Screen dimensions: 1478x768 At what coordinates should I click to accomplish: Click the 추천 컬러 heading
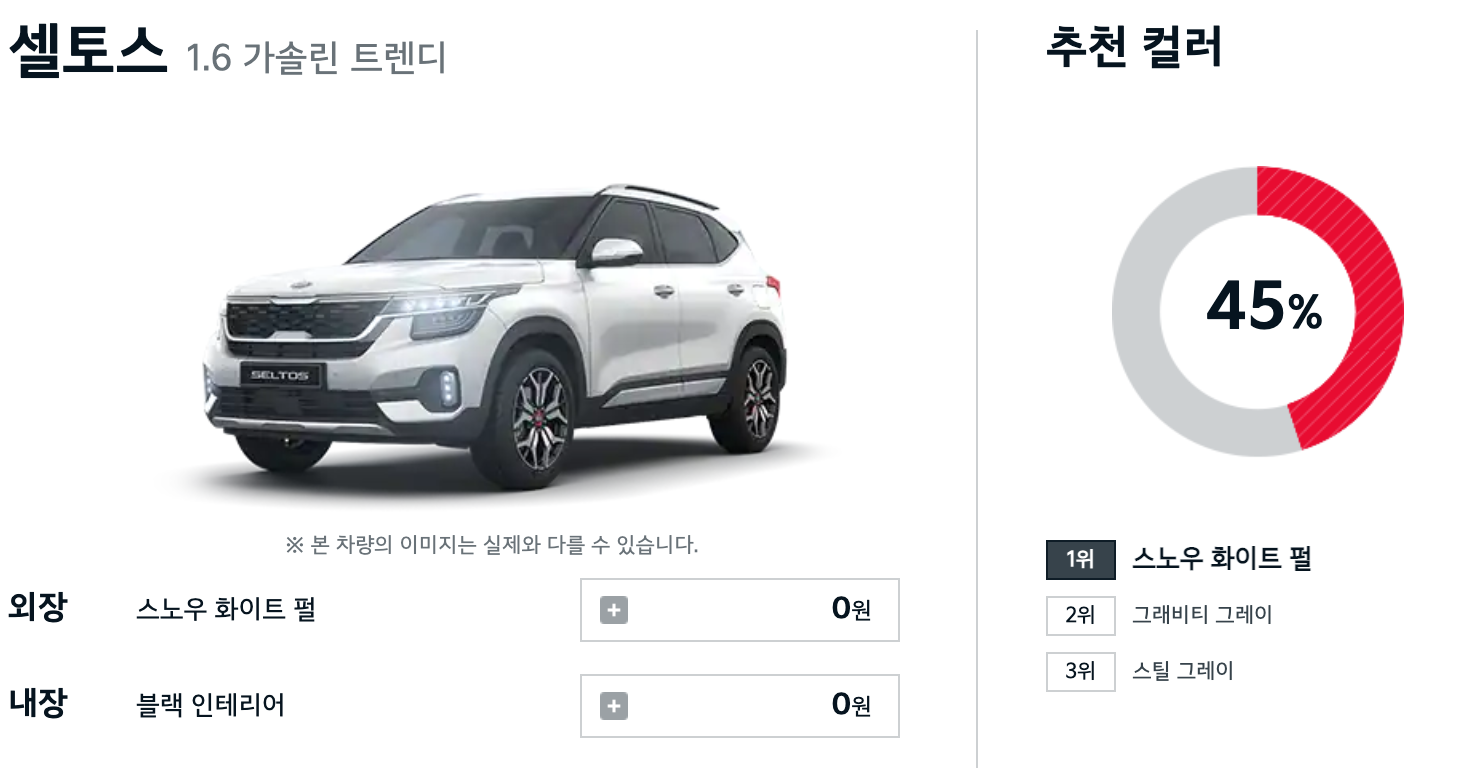tap(1134, 46)
